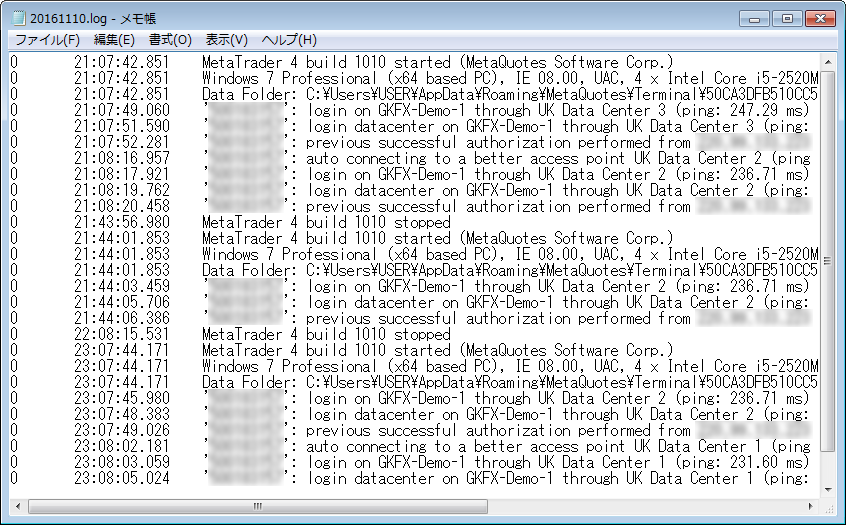Click timestamp 21:08:19.762
The width and height of the screenshot is (846, 525).
coord(122,190)
